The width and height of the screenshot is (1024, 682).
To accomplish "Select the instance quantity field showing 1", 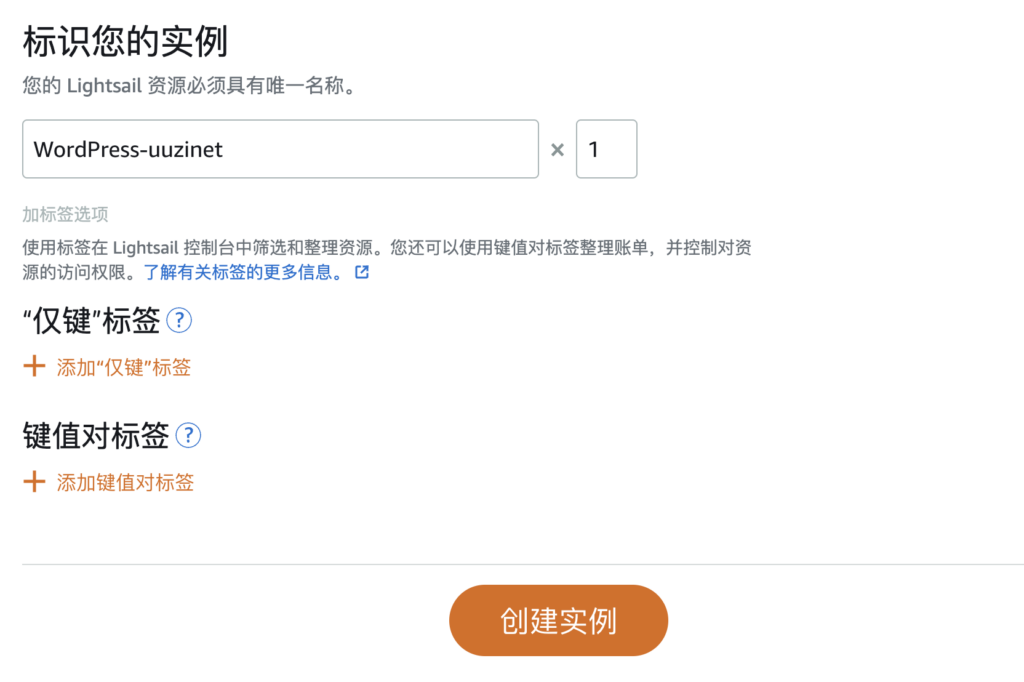I will 606,149.
